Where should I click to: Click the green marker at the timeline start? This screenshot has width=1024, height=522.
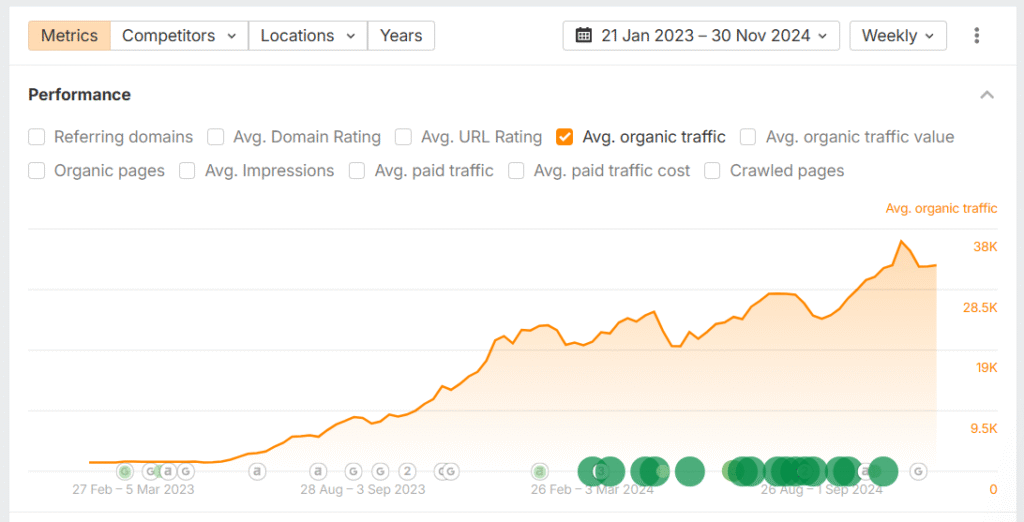(x=124, y=471)
